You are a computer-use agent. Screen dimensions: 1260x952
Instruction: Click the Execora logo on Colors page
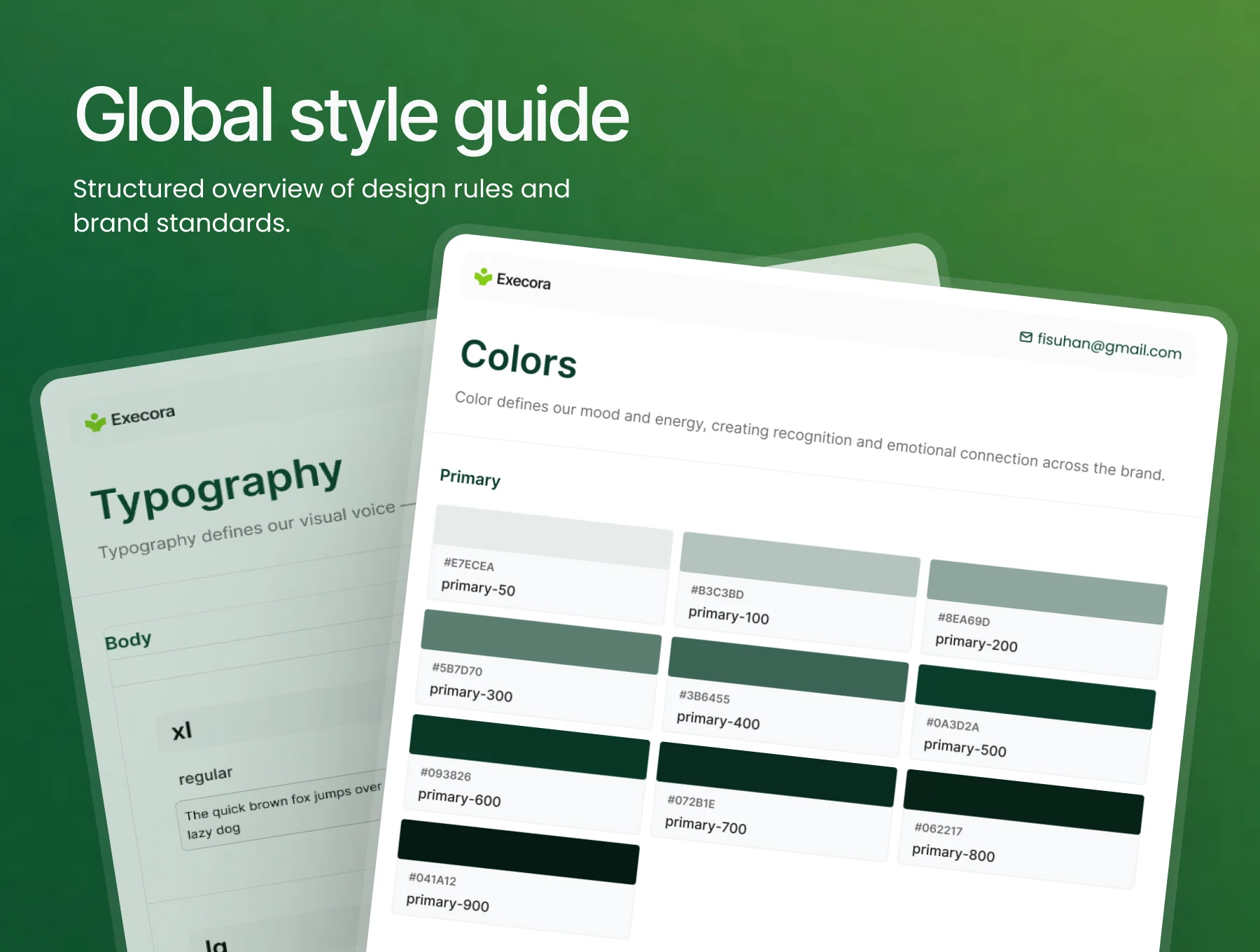tap(512, 279)
